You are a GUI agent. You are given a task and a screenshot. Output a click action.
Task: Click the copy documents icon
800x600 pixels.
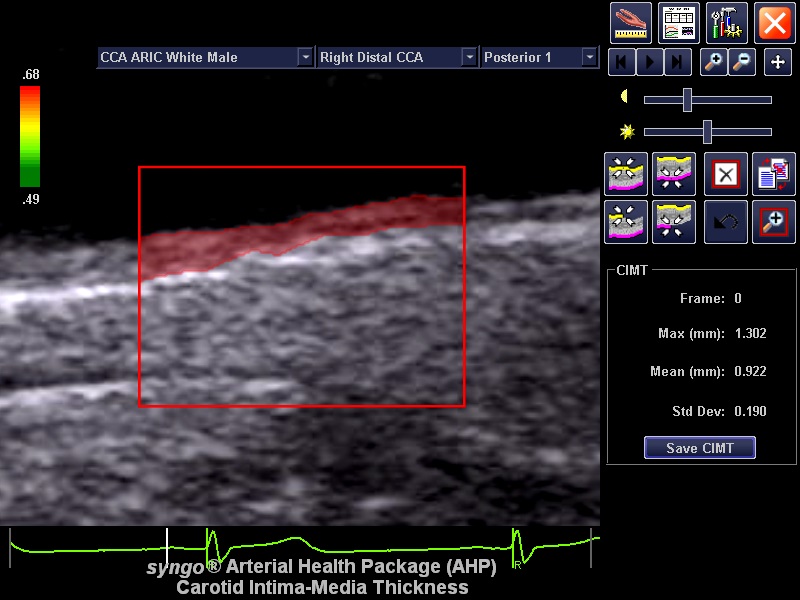(x=774, y=174)
